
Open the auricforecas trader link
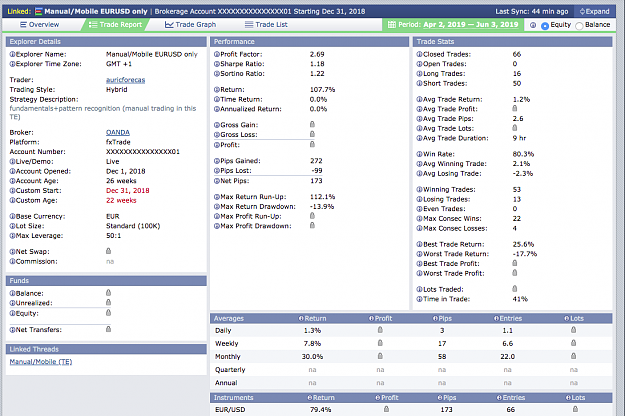(126, 80)
